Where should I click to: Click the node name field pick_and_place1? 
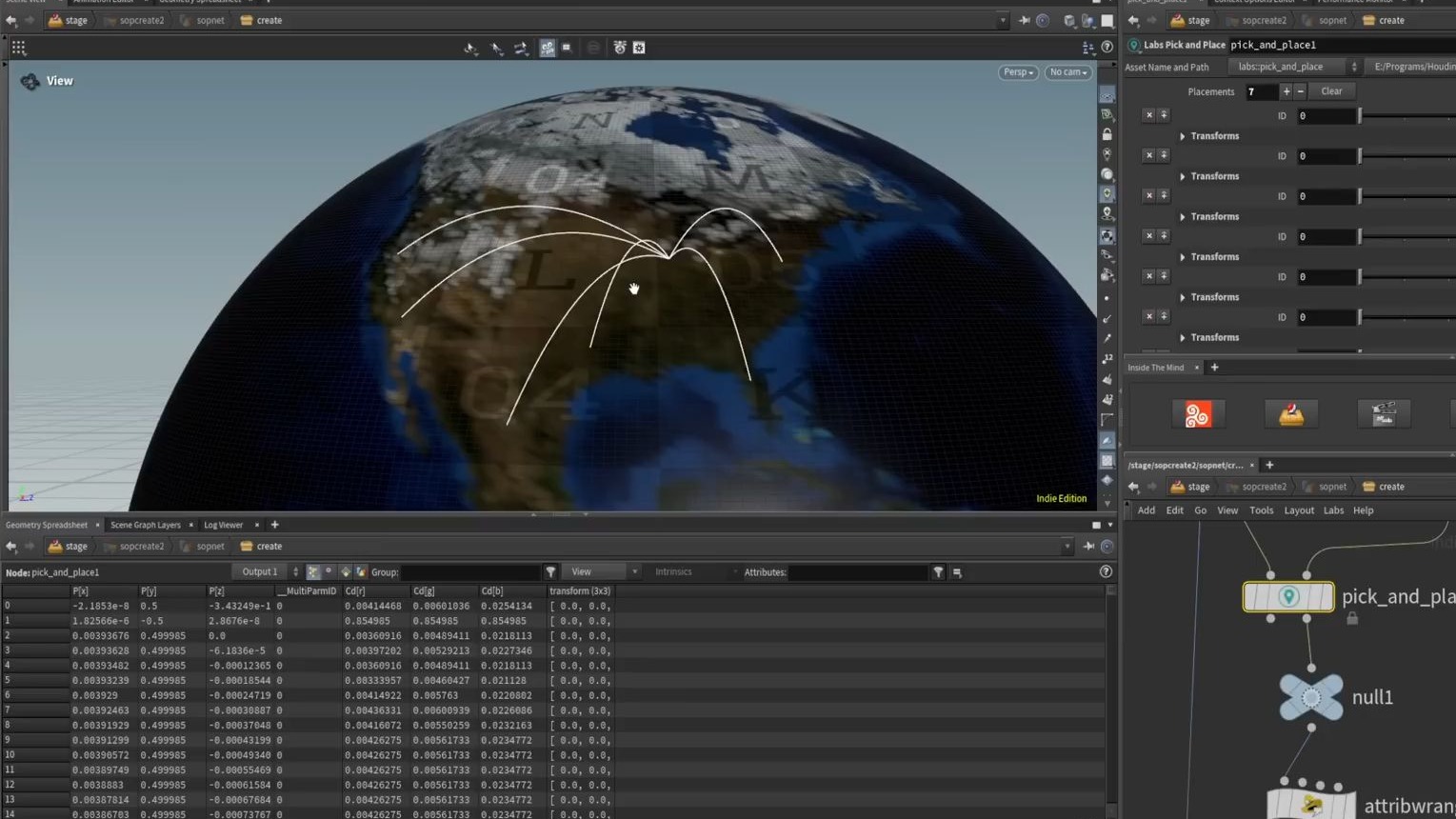pyautogui.click(x=1342, y=45)
